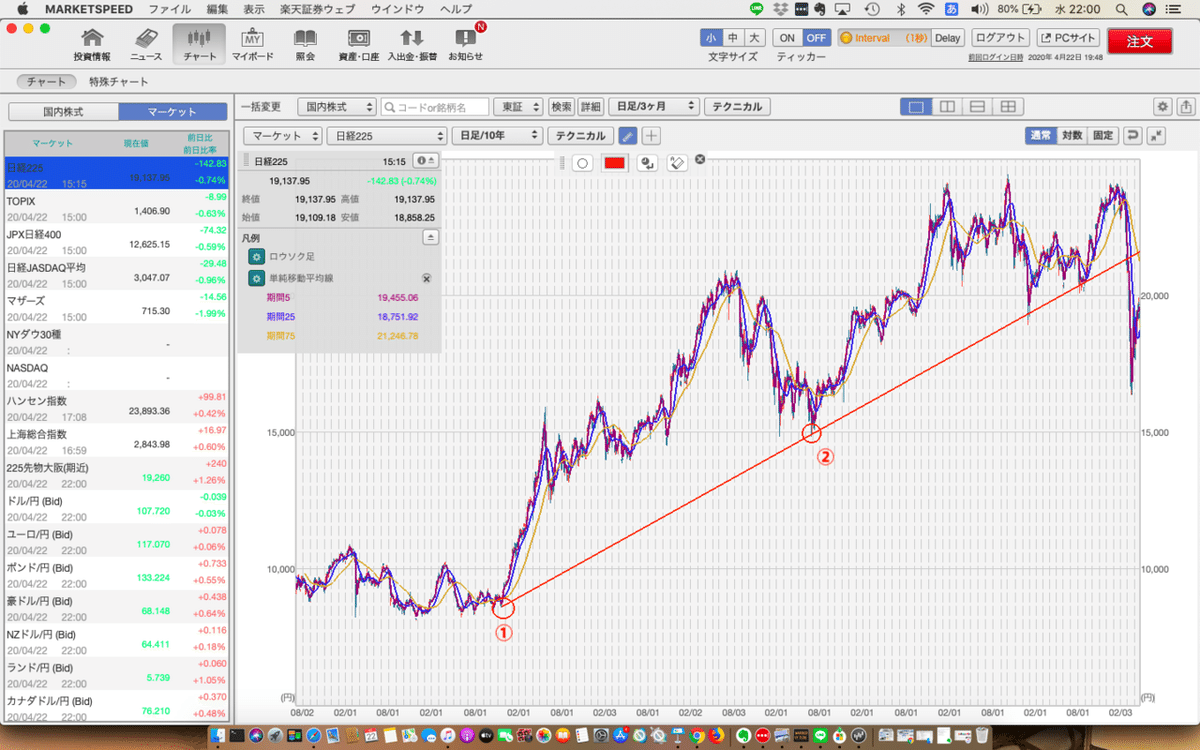Open the ヘルプ menu
The height and width of the screenshot is (750, 1200).
pos(456,9)
